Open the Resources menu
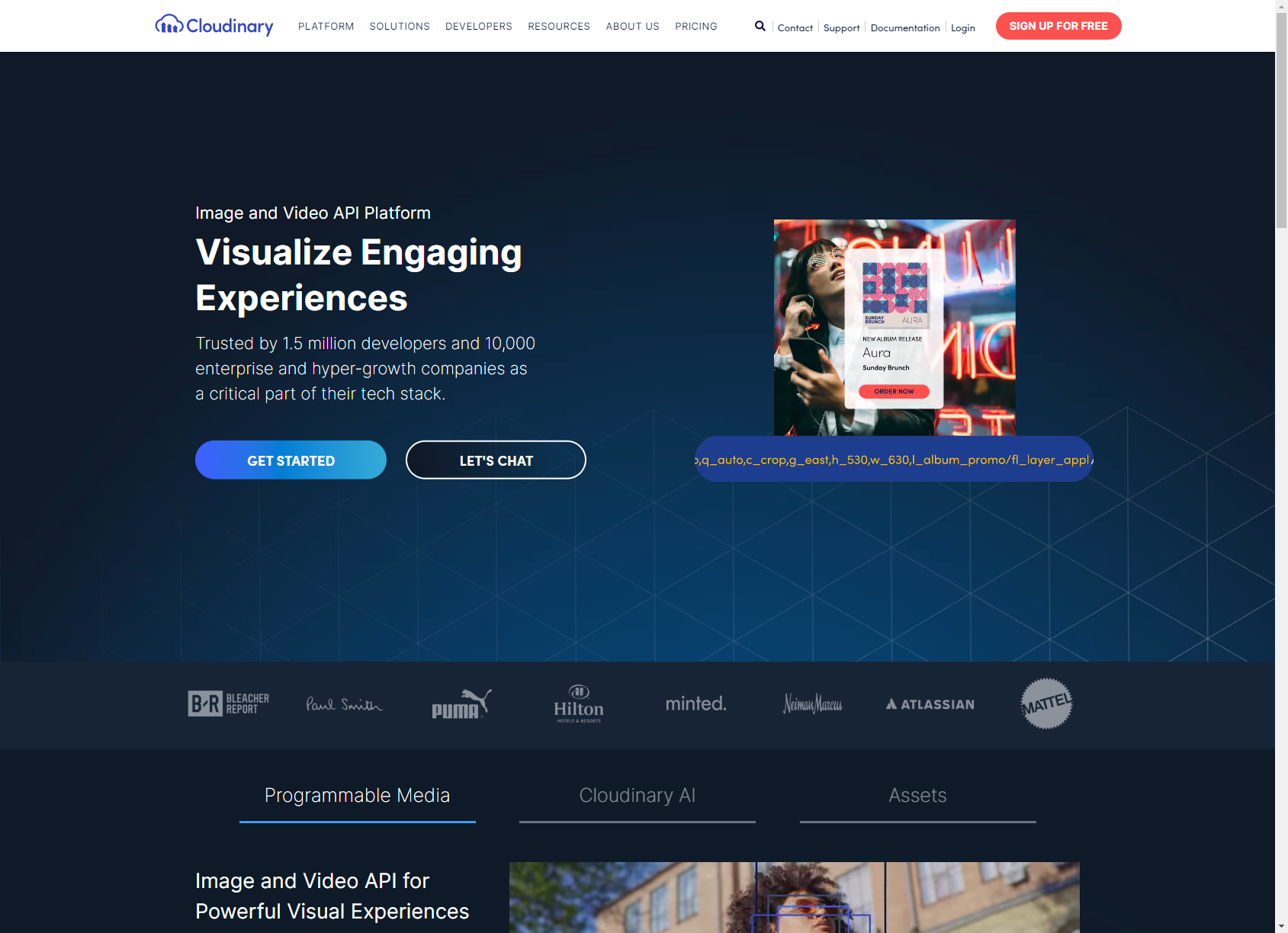Screen dimensions: 1288x933 [559, 26]
